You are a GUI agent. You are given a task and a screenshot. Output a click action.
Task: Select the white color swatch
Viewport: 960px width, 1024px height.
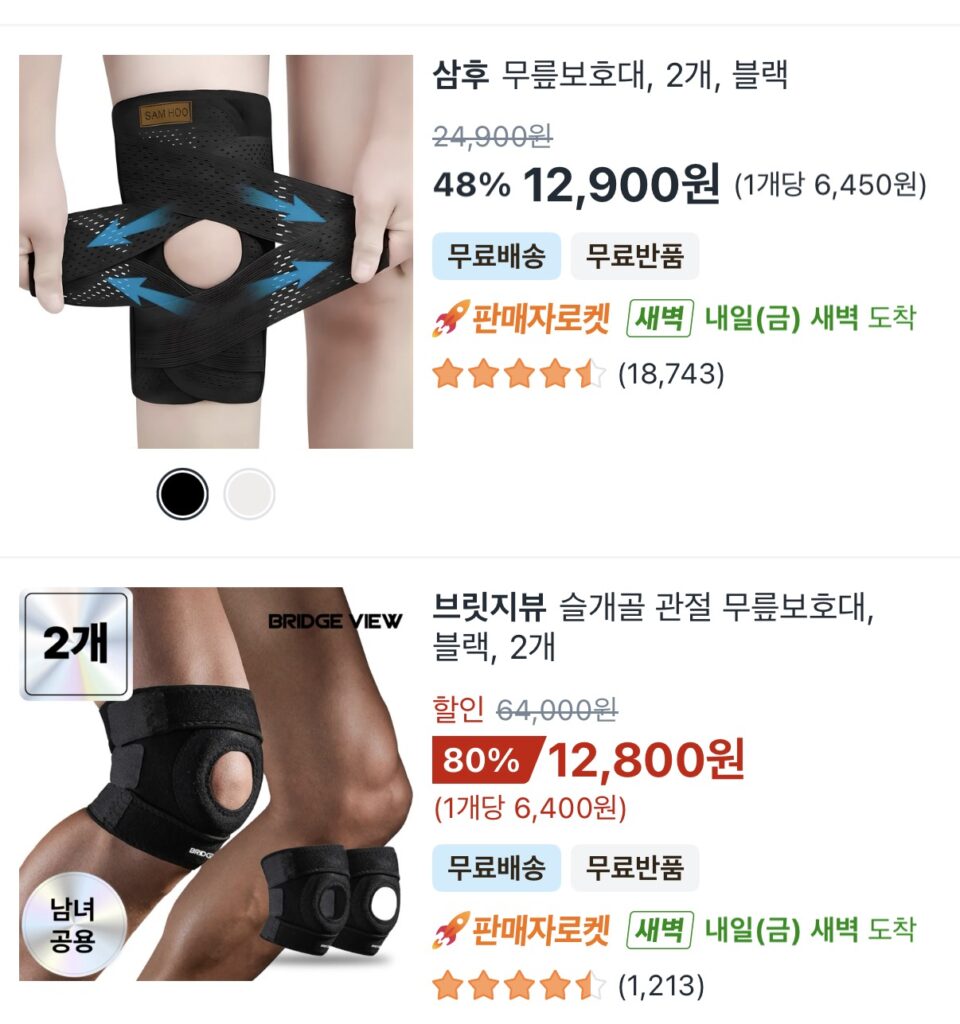click(249, 494)
